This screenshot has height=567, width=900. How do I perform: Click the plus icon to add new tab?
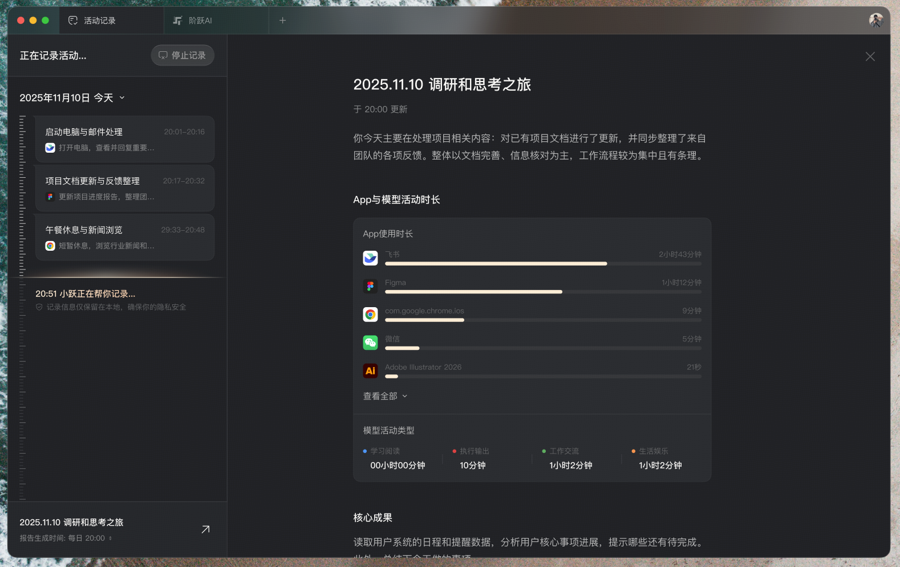[x=282, y=20]
